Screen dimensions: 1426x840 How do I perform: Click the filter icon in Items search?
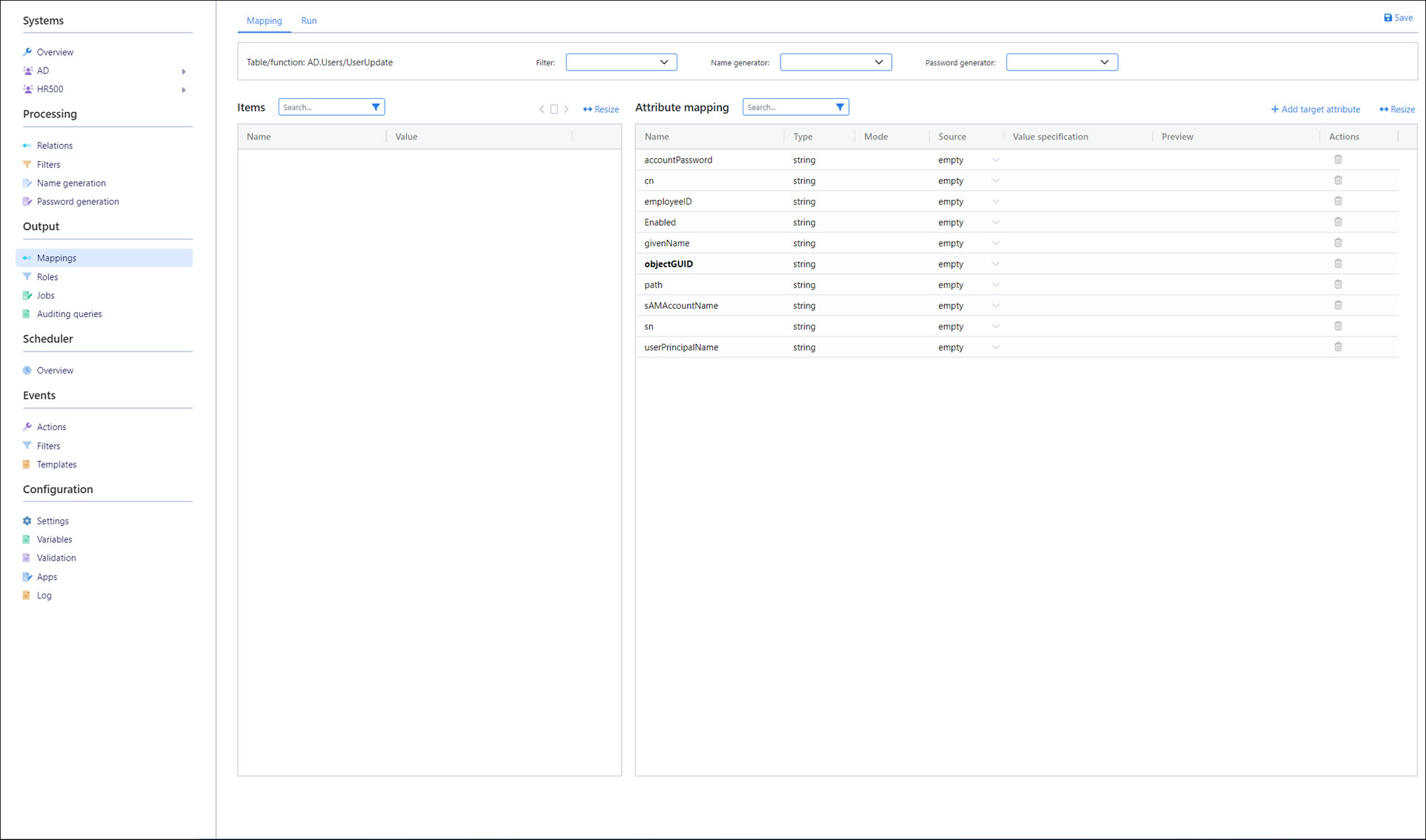tap(376, 107)
